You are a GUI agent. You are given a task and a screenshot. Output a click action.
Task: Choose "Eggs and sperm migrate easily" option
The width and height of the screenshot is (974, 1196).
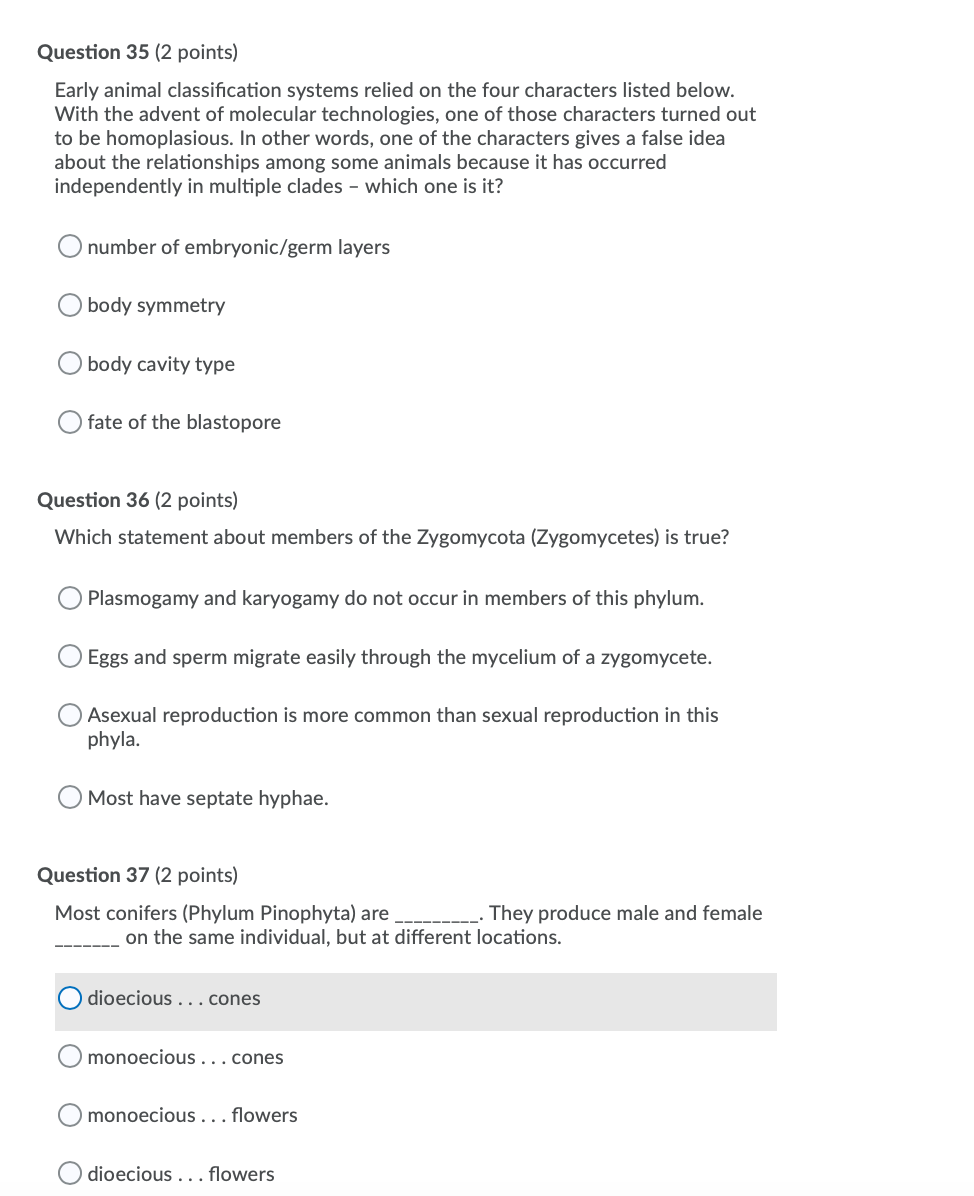coord(70,655)
